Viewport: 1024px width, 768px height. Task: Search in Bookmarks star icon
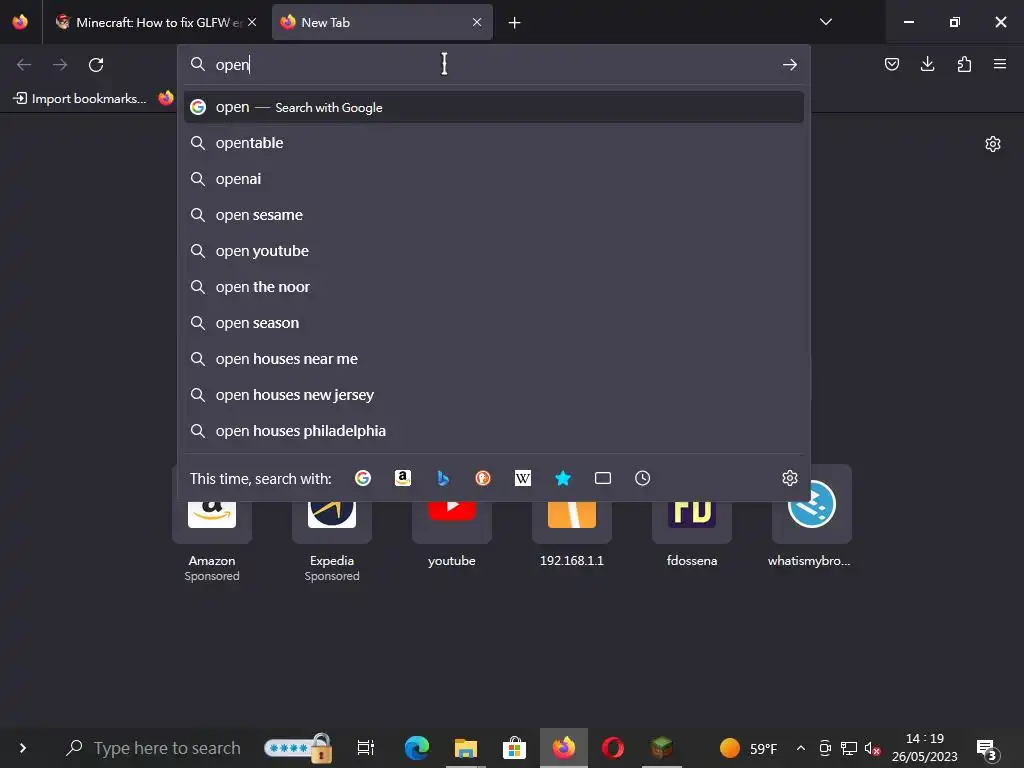coord(563,478)
